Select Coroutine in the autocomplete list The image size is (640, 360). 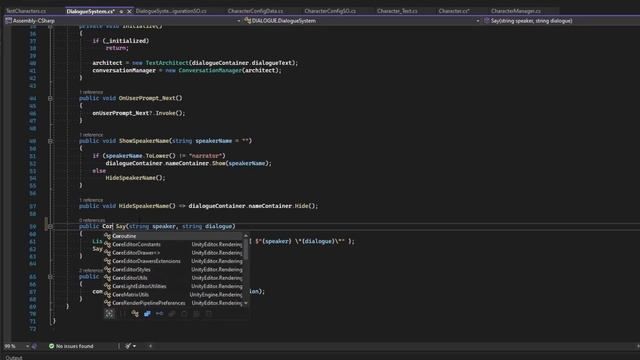[x=173, y=236]
